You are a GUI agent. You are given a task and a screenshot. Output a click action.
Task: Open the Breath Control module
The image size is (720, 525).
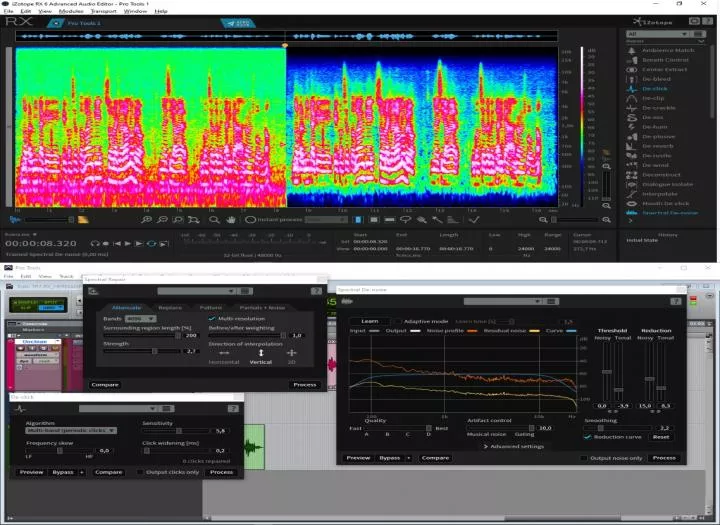(665, 60)
